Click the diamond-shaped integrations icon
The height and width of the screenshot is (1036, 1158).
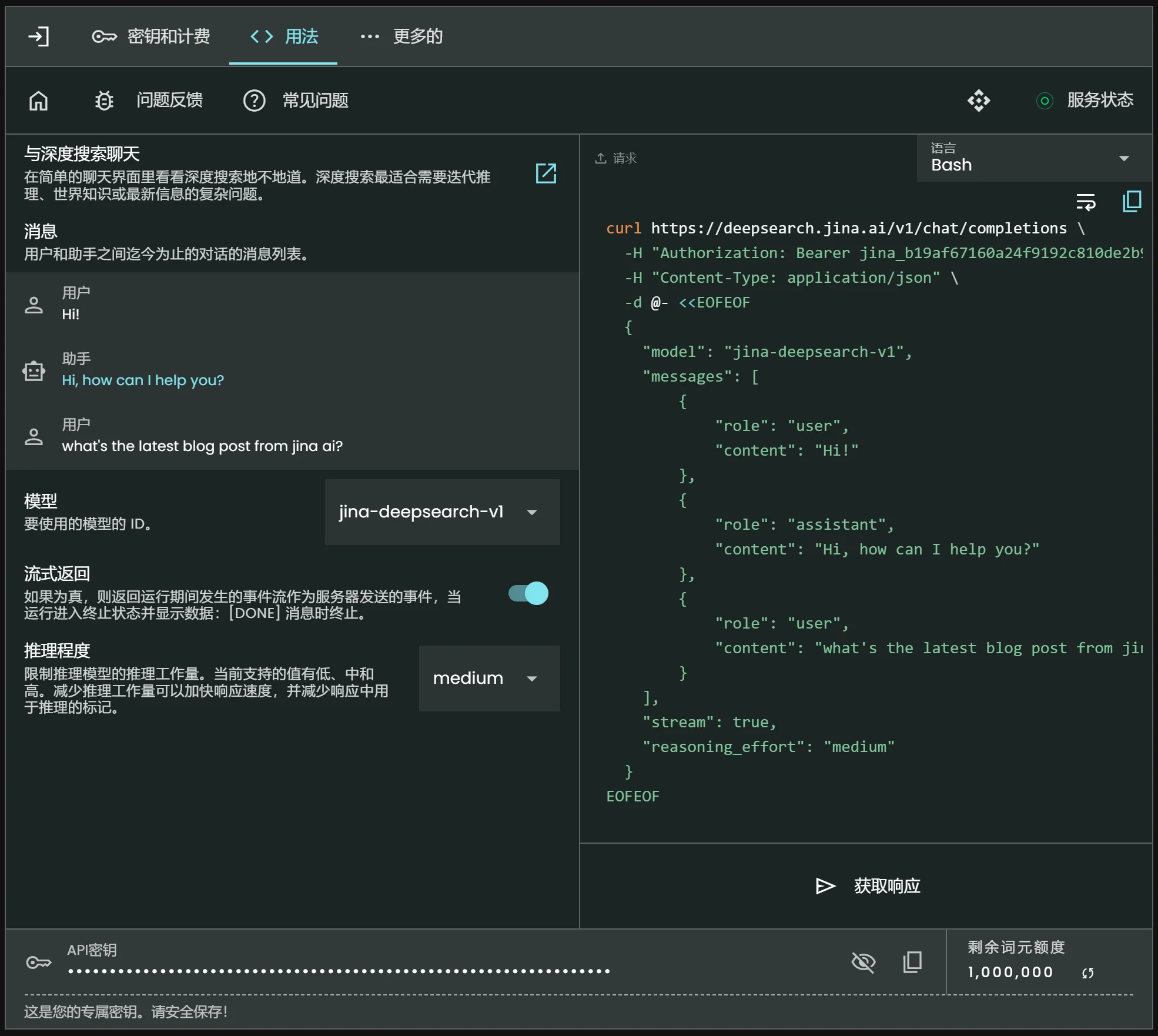point(979,101)
